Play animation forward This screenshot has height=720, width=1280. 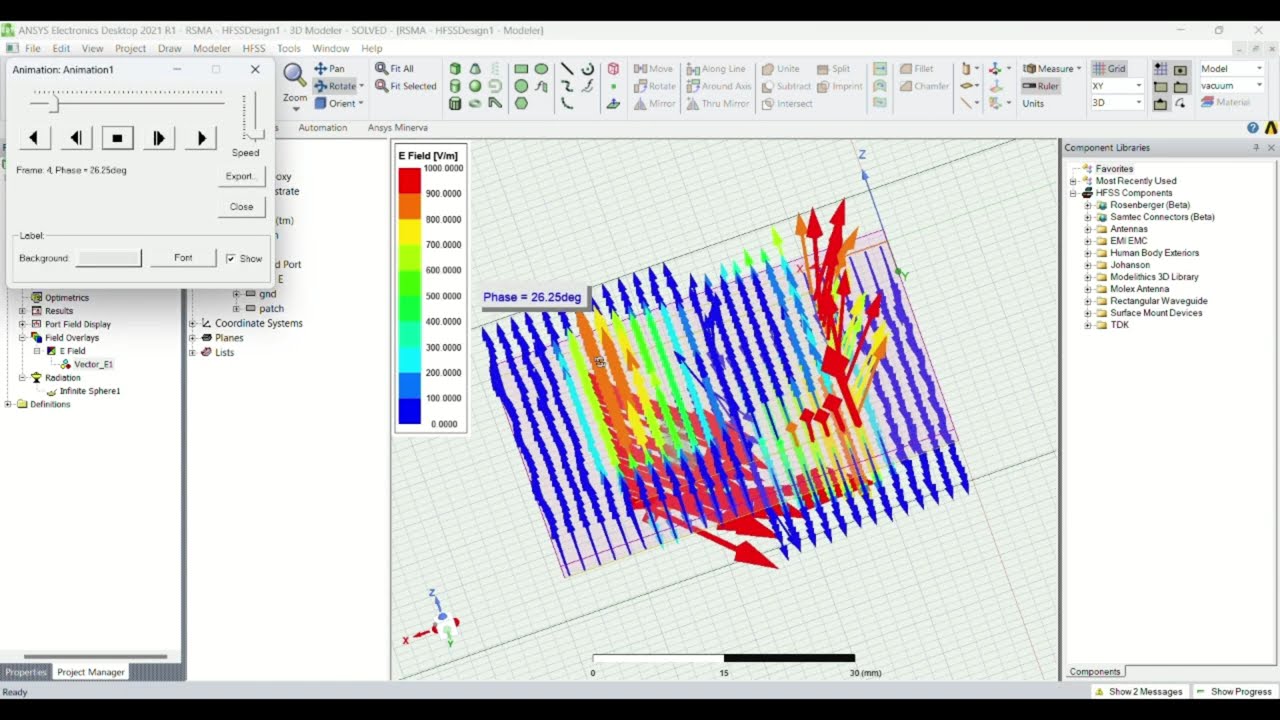coord(201,138)
